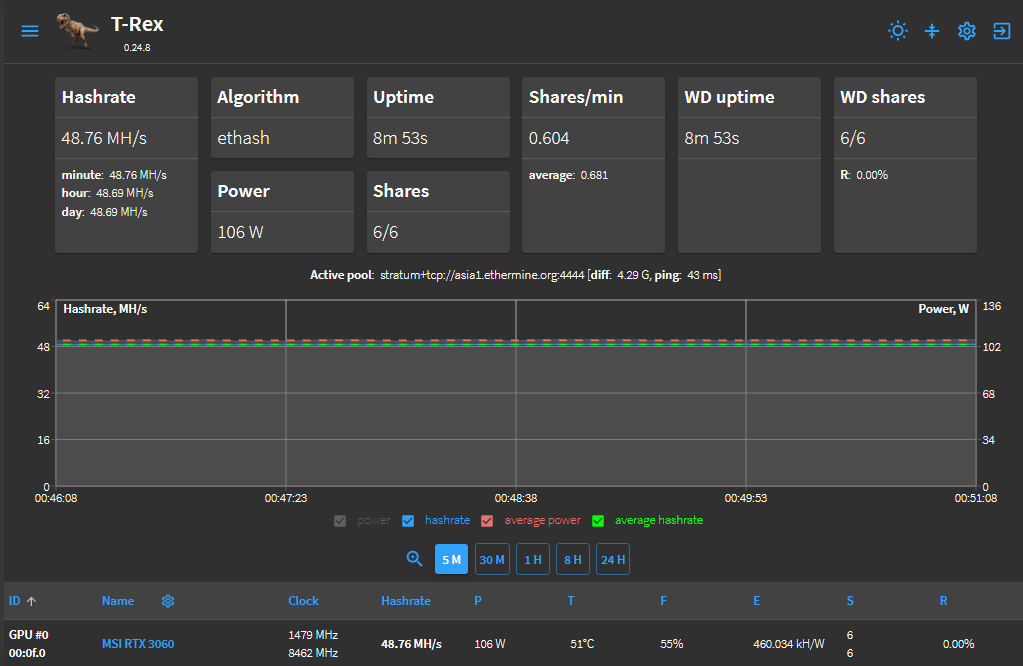The height and width of the screenshot is (666, 1023).
Task: Click the logout exit icon
Action: 1001,31
